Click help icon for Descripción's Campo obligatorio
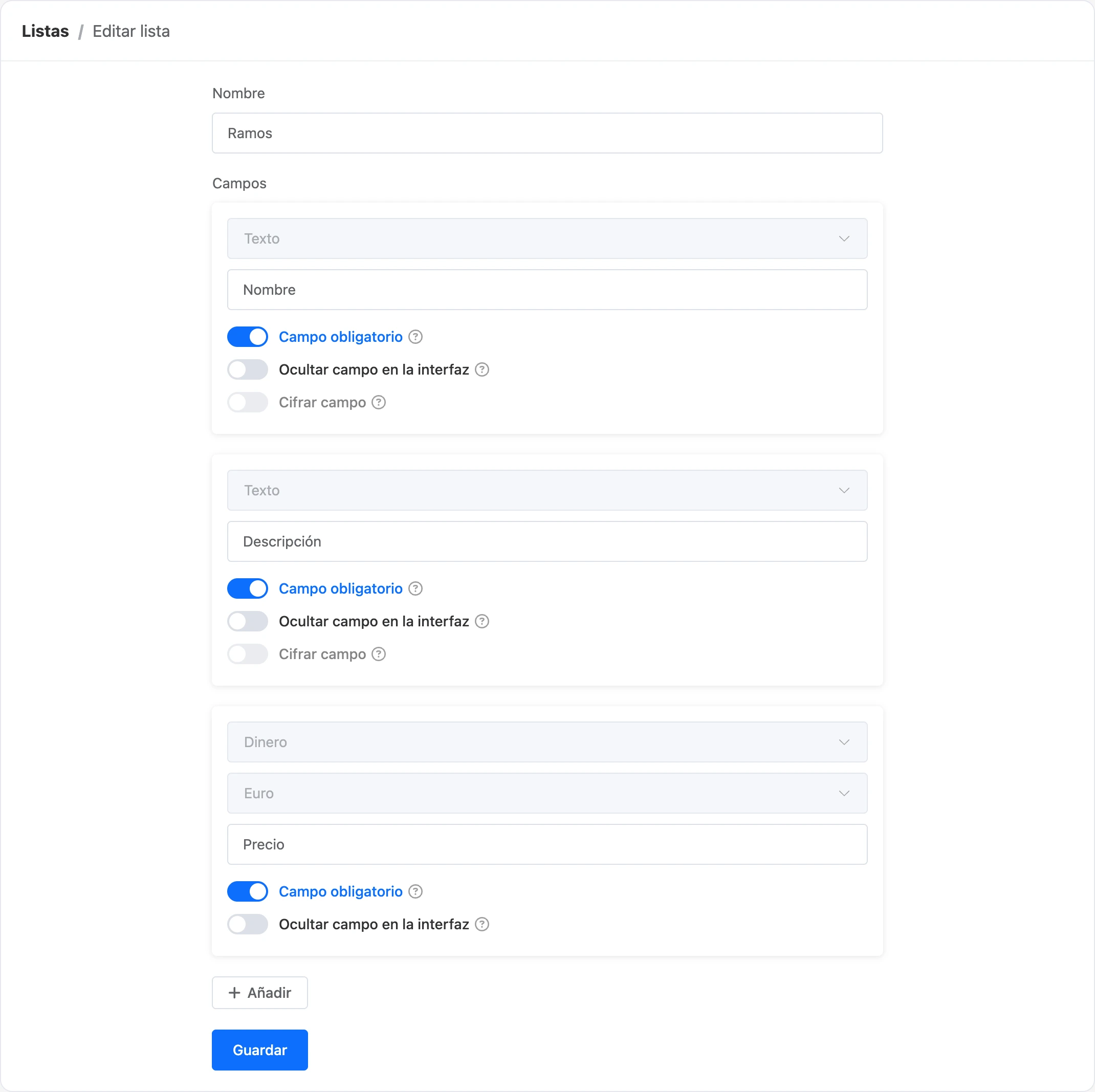 (x=415, y=588)
